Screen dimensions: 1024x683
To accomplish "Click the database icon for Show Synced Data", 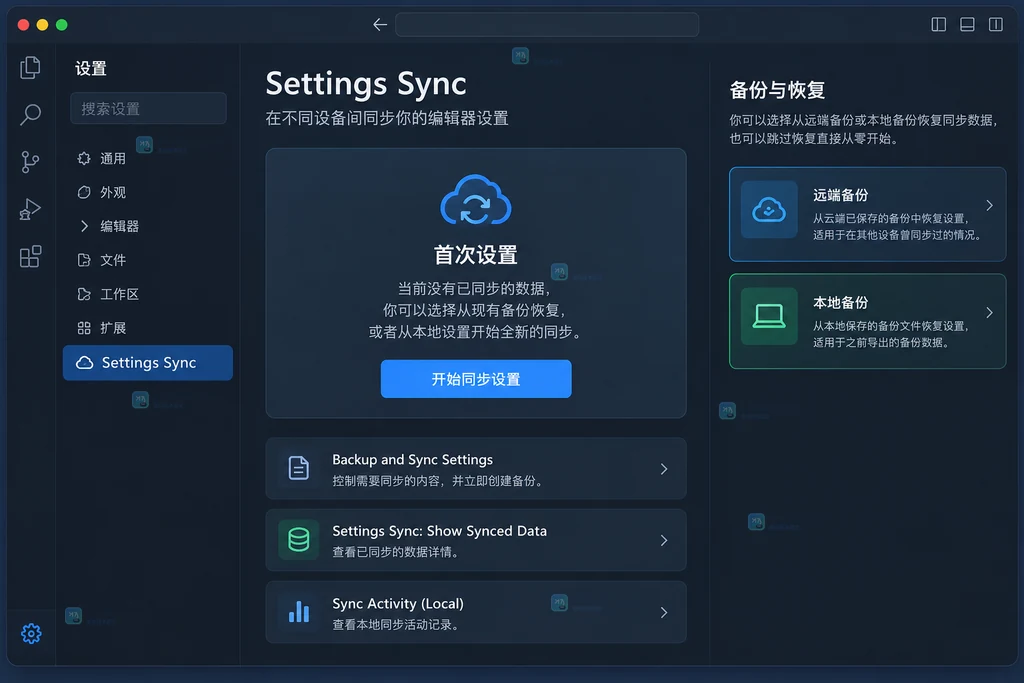I will coord(298,540).
